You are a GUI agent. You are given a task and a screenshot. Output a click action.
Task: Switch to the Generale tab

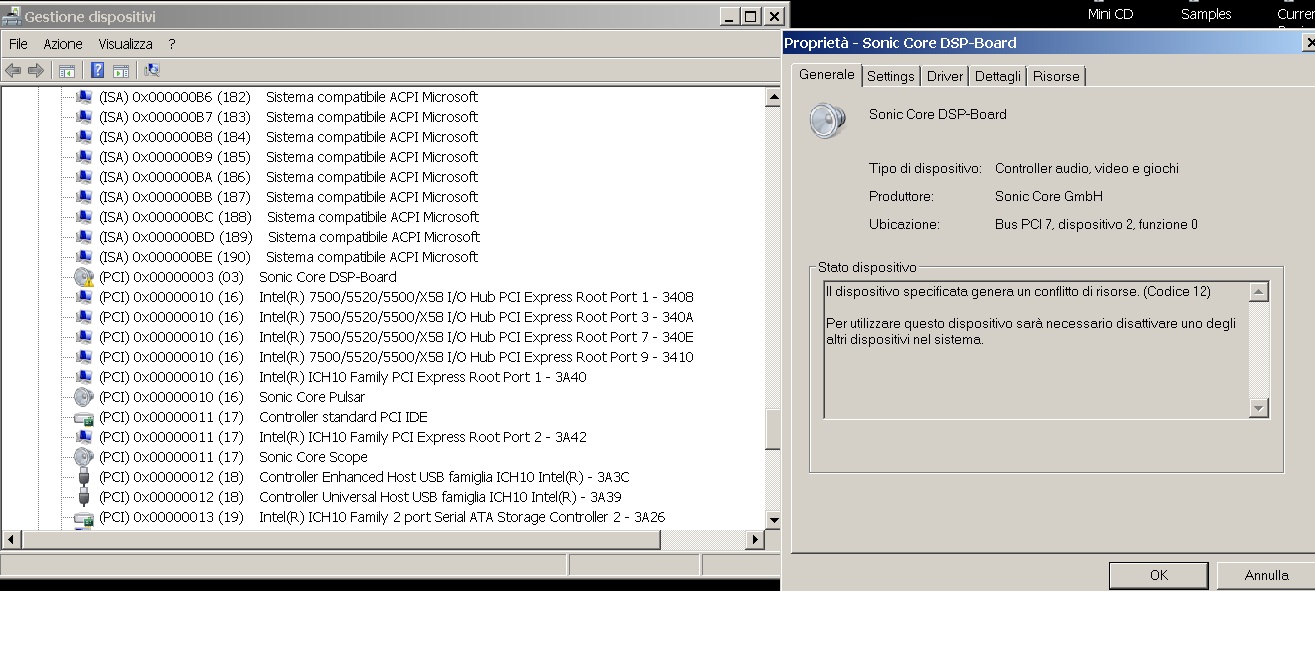point(827,75)
